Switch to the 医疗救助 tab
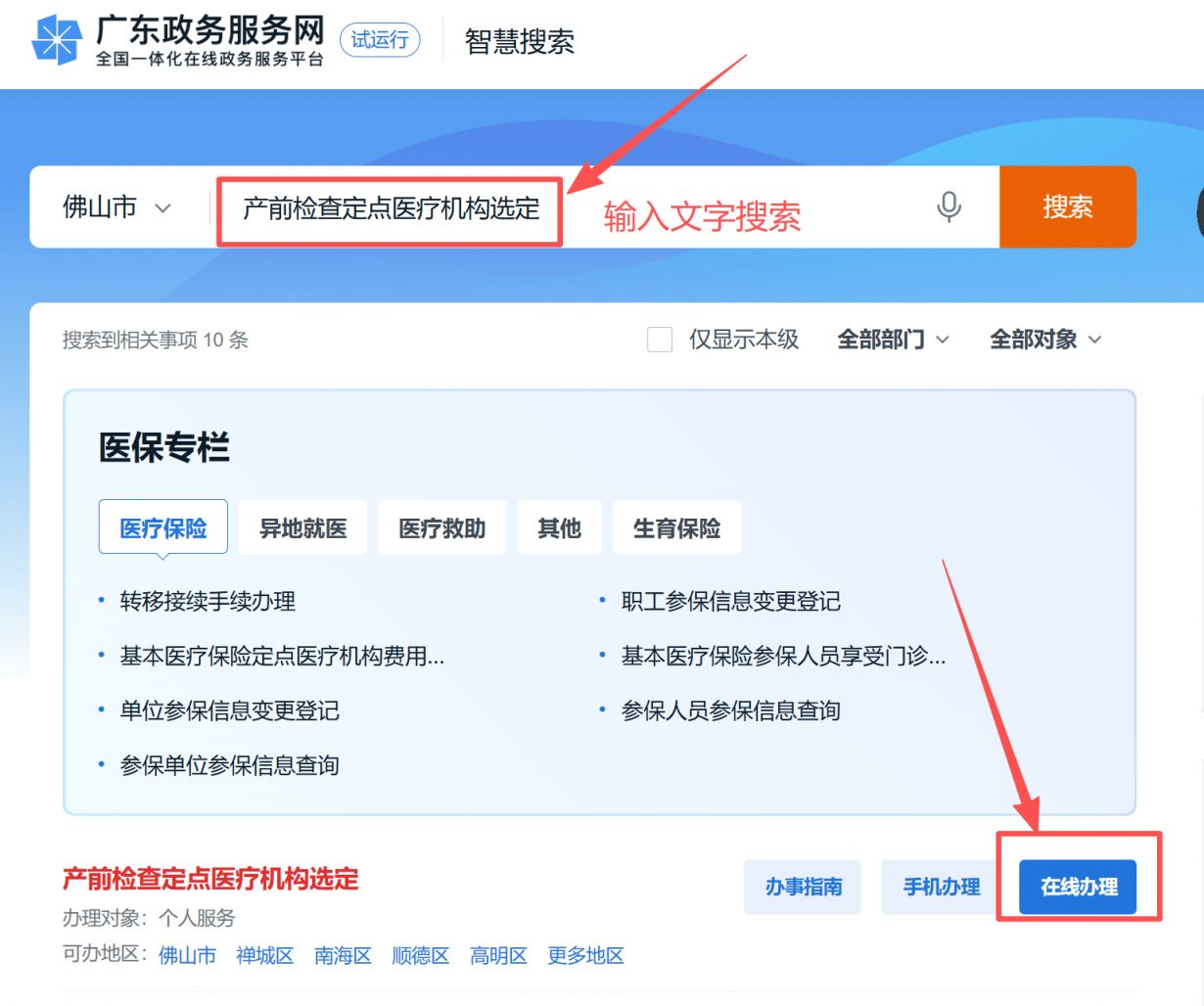 point(442,527)
